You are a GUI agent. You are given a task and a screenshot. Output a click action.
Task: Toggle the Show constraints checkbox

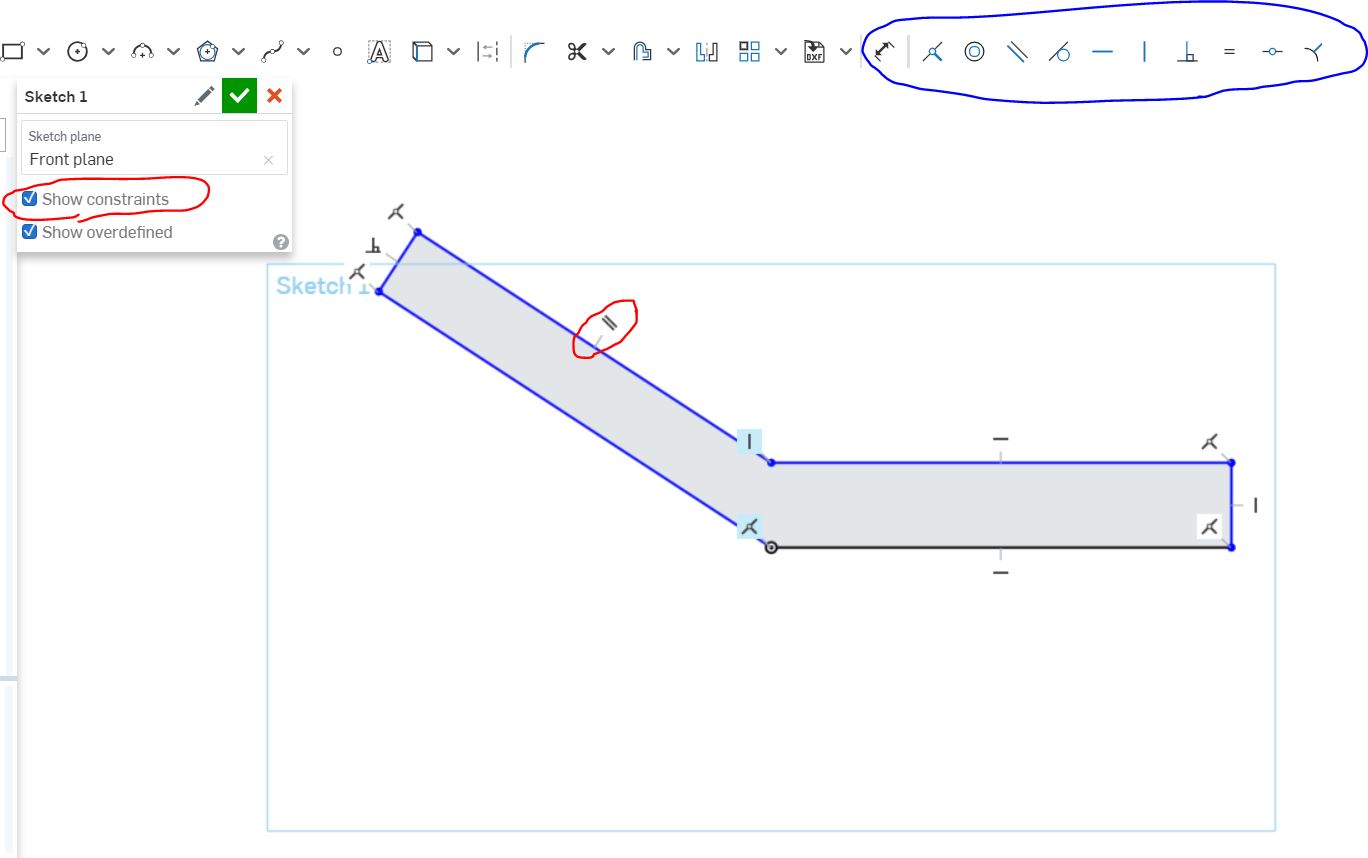click(29, 198)
